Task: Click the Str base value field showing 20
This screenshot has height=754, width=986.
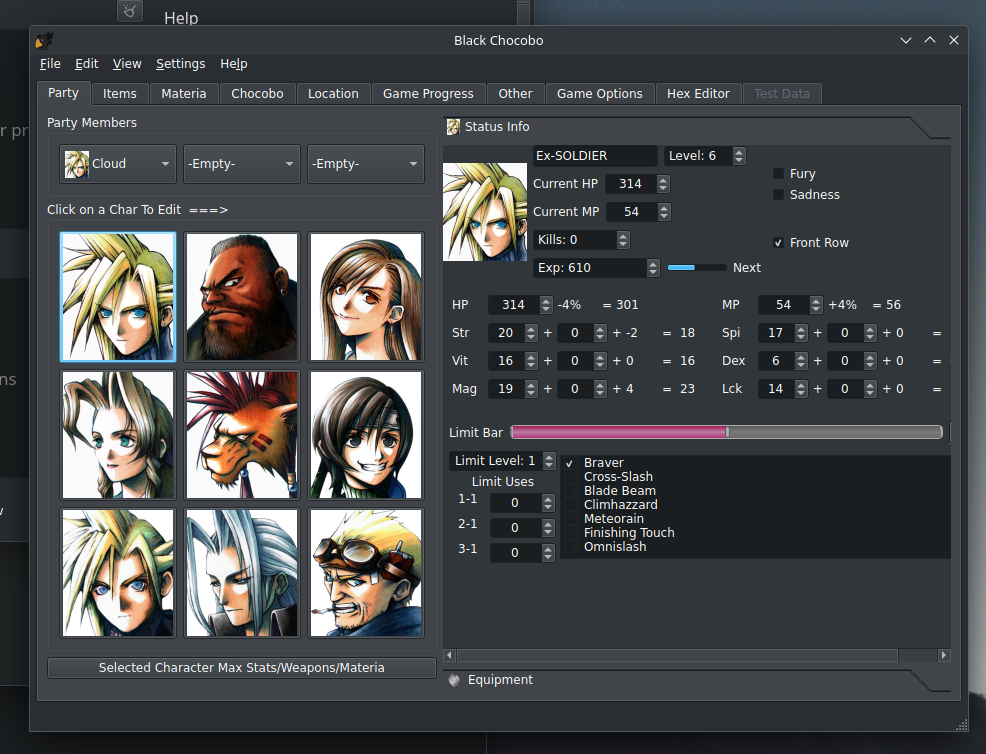Action: click(x=507, y=333)
